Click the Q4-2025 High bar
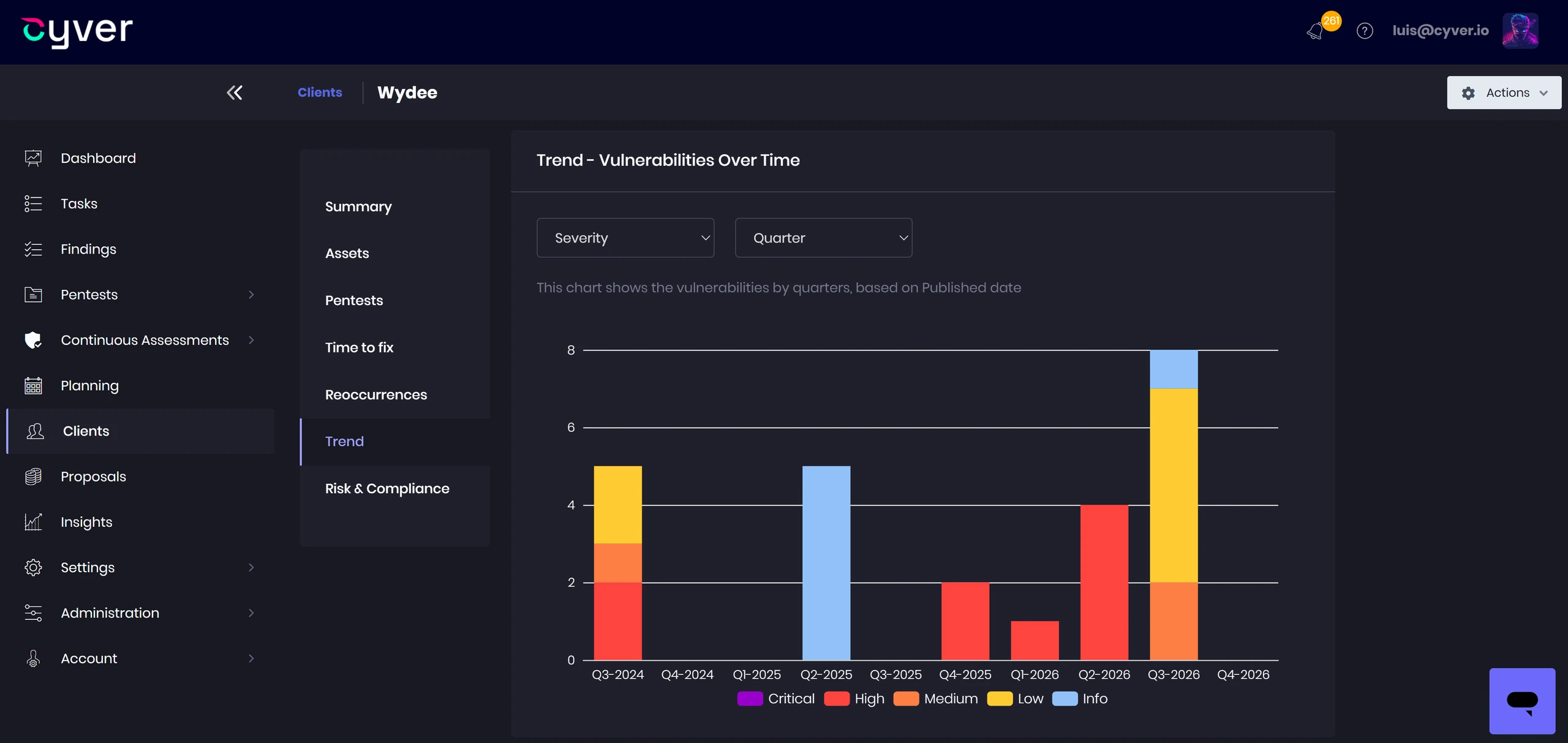The image size is (1568, 743). pos(965,621)
